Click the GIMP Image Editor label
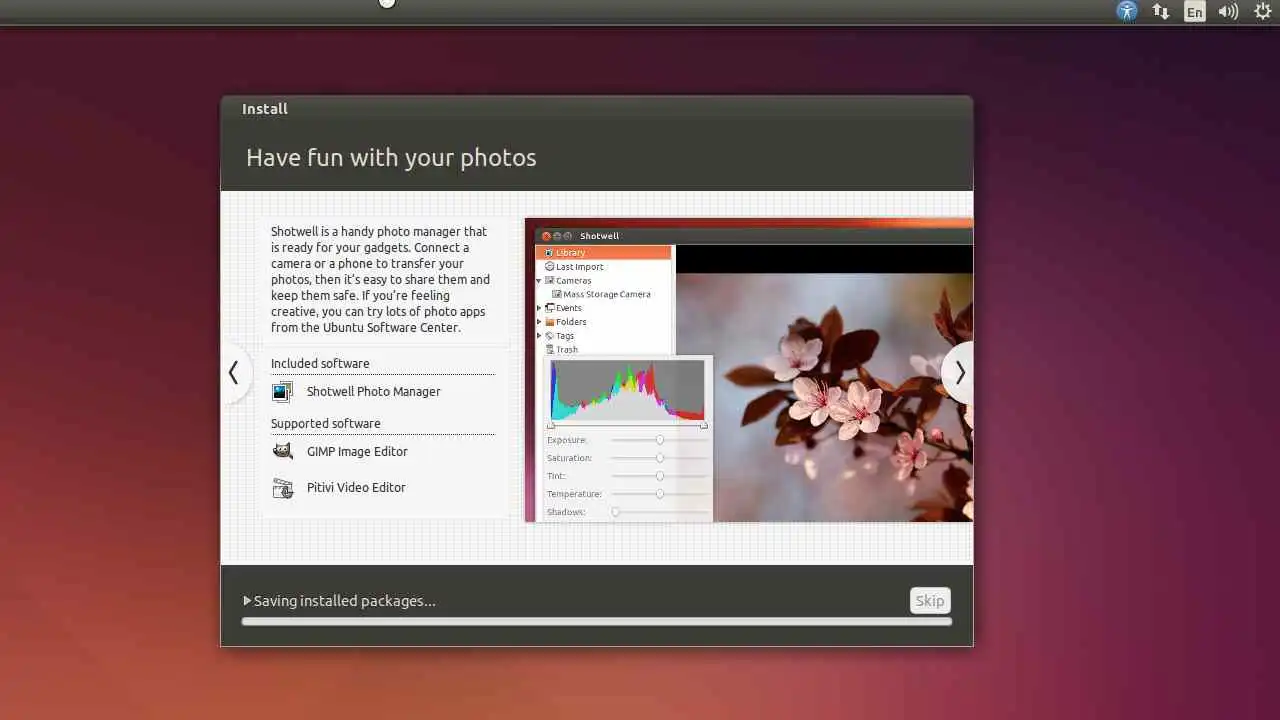This screenshot has height=720, width=1280. pyautogui.click(x=357, y=452)
